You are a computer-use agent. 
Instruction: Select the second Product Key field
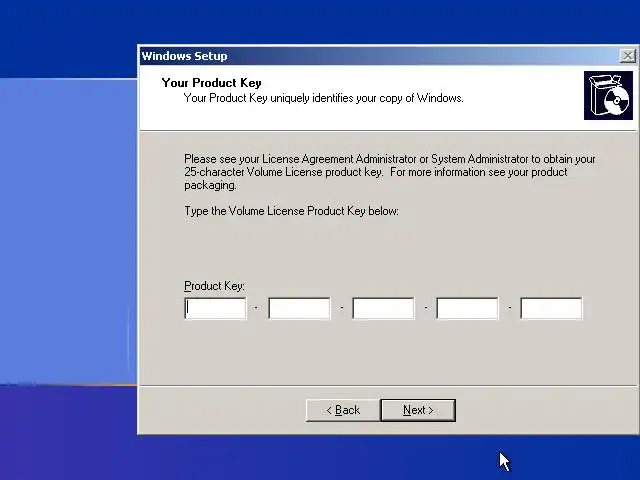(299, 308)
